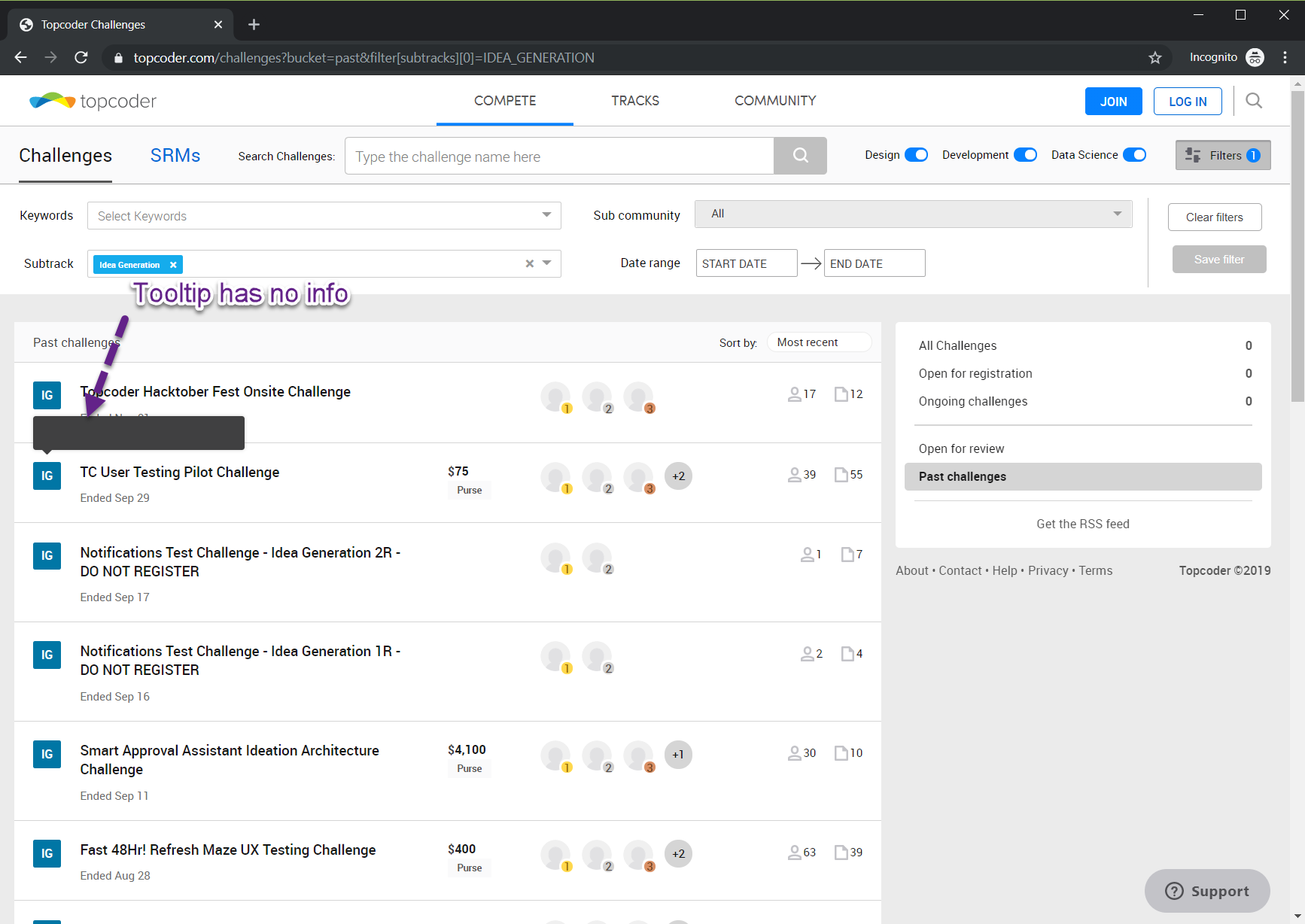Open the COMMUNITY menu
This screenshot has height=924, width=1305.
click(x=775, y=101)
